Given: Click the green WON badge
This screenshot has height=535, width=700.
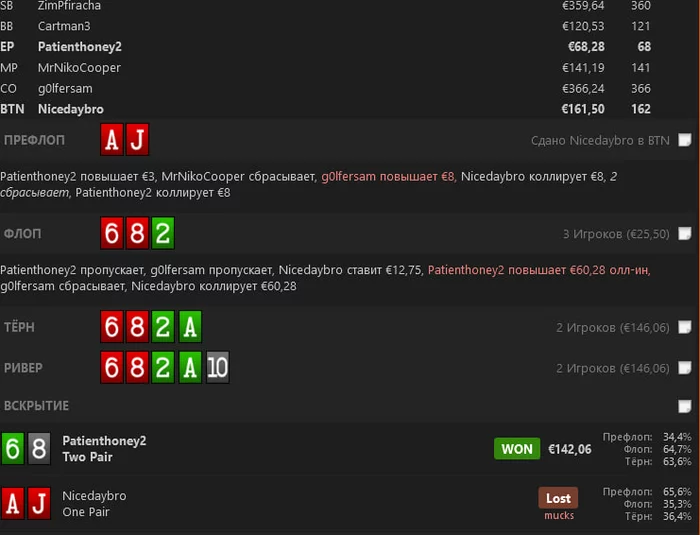Looking at the screenshot, I should point(517,449).
